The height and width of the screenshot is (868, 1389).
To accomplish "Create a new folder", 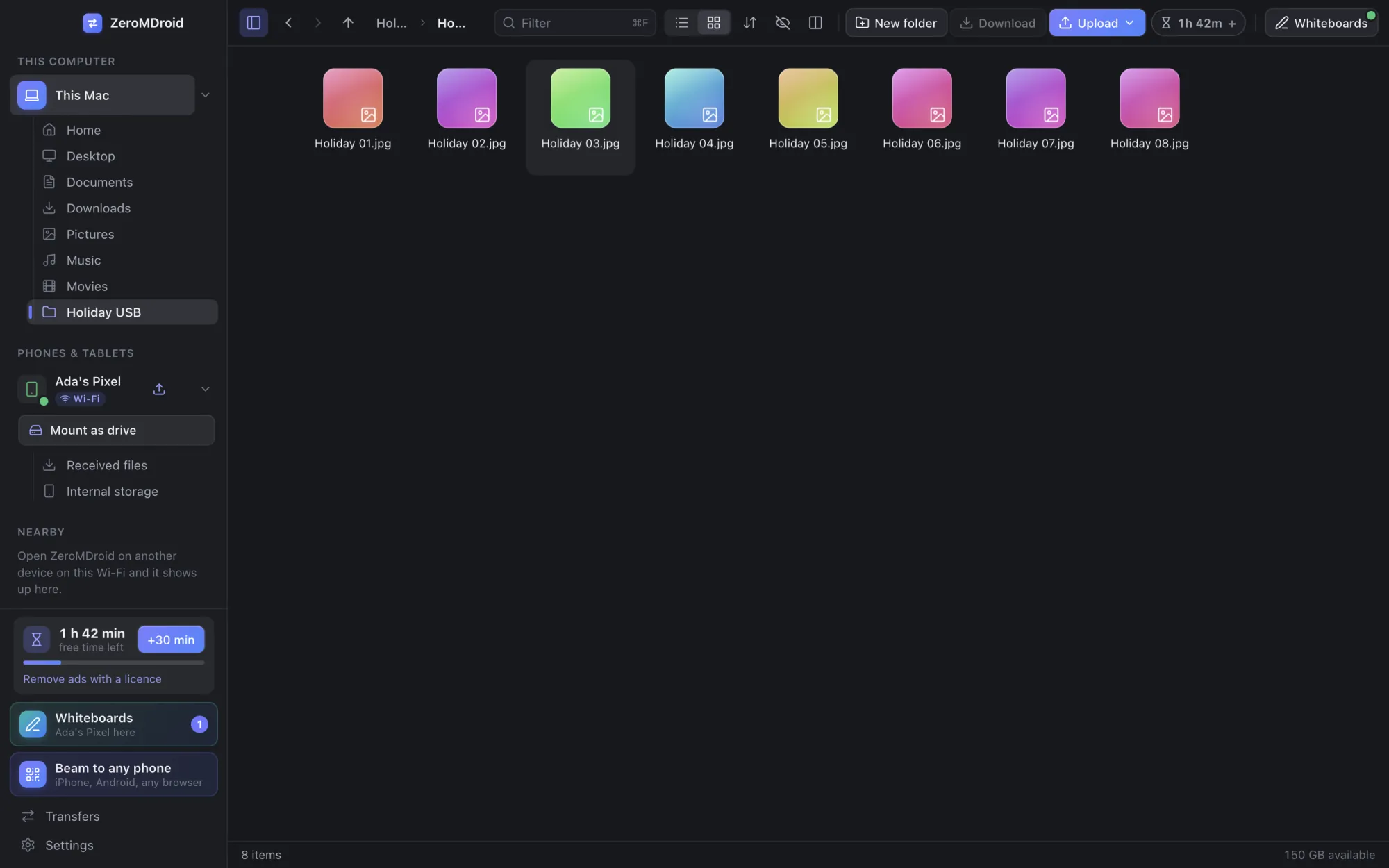I will click(896, 23).
